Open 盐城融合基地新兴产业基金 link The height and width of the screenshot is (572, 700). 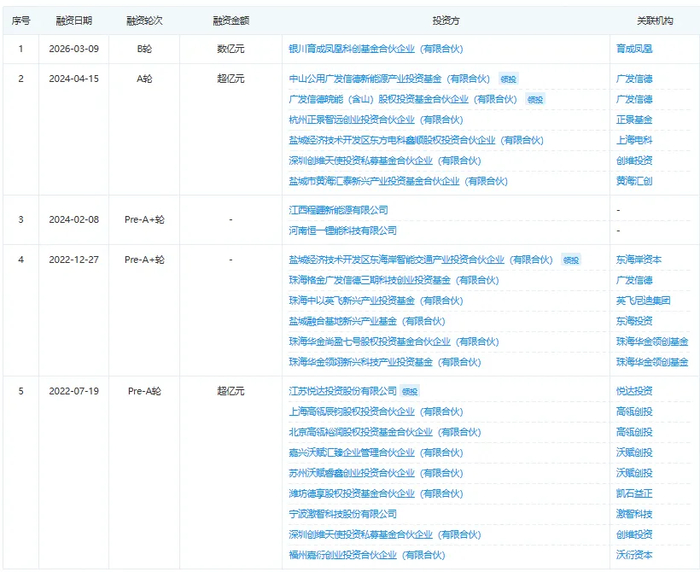pyautogui.click(x=367, y=321)
